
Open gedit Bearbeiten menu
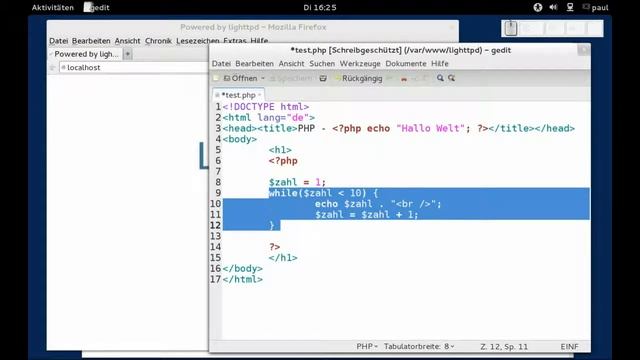click(x=254, y=64)
